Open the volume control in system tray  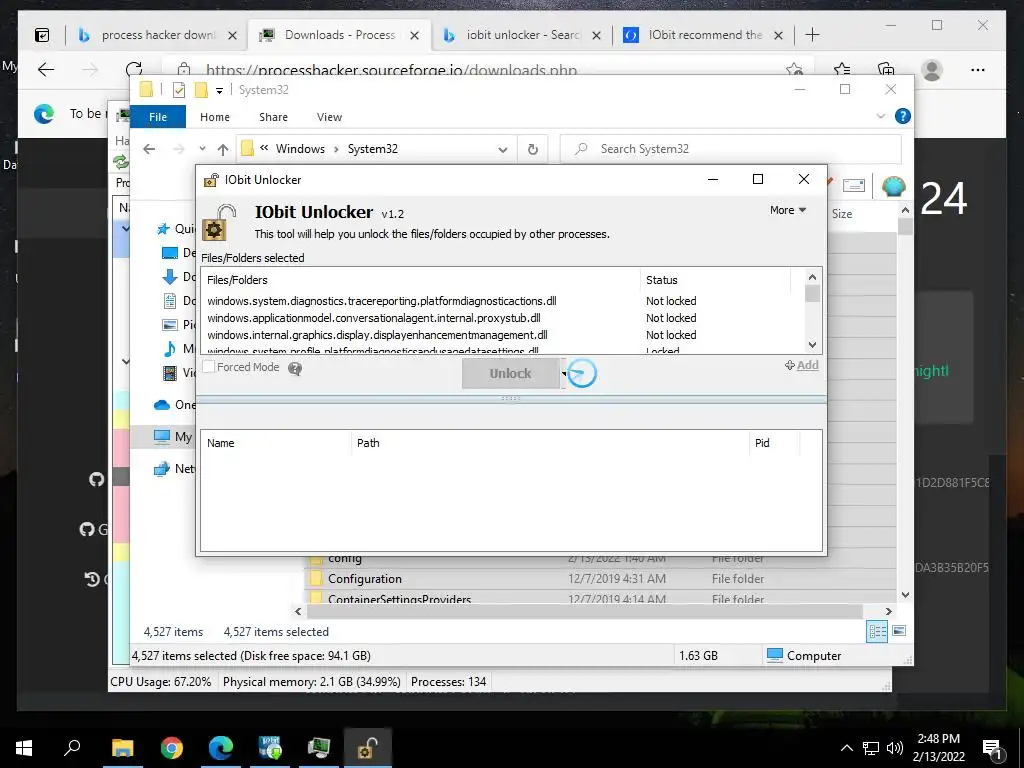(895, 748)
